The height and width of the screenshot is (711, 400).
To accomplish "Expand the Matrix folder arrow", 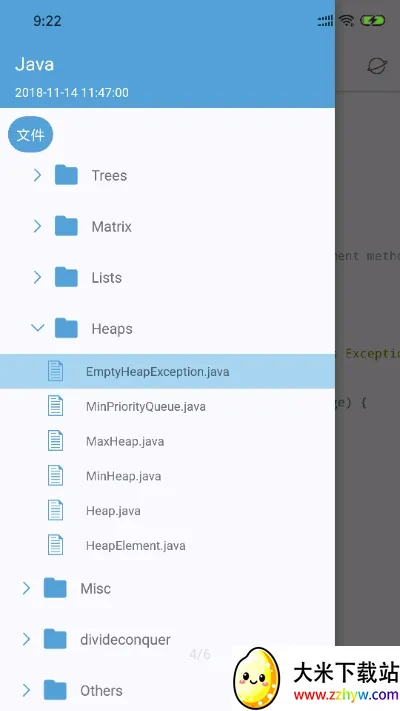I will 37,226.
